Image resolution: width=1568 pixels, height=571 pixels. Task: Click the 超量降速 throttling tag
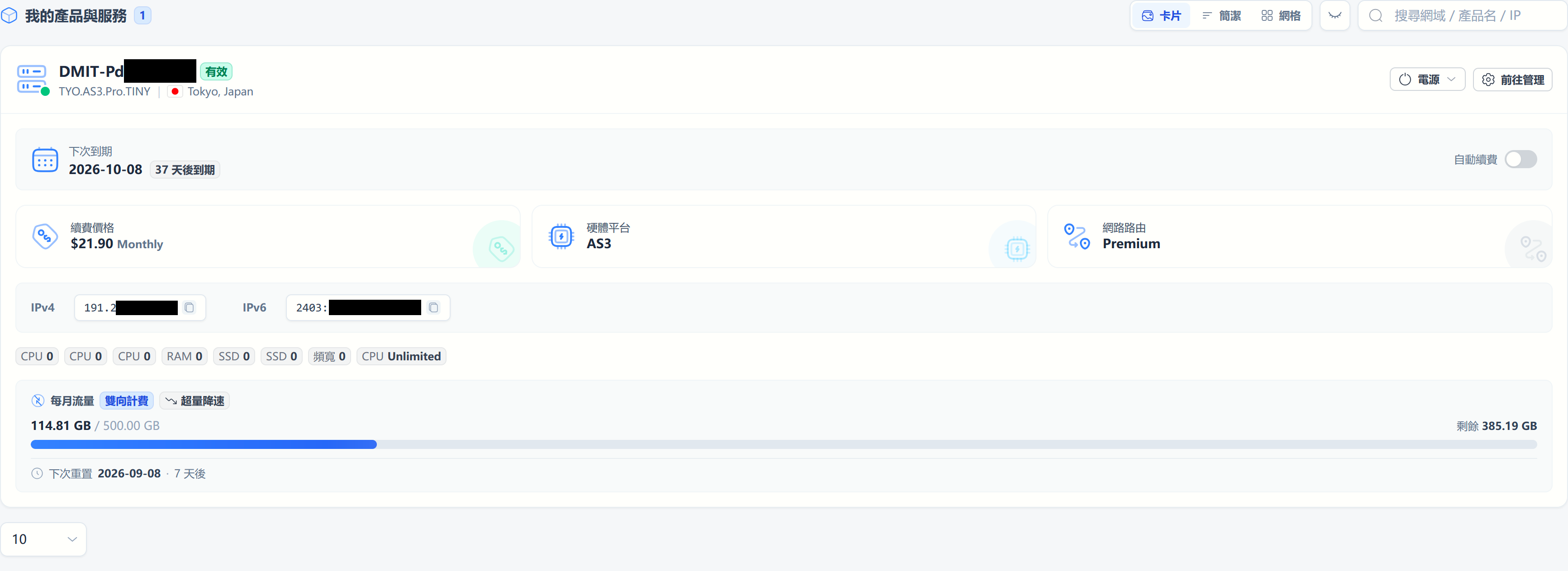tap(195, 401)
